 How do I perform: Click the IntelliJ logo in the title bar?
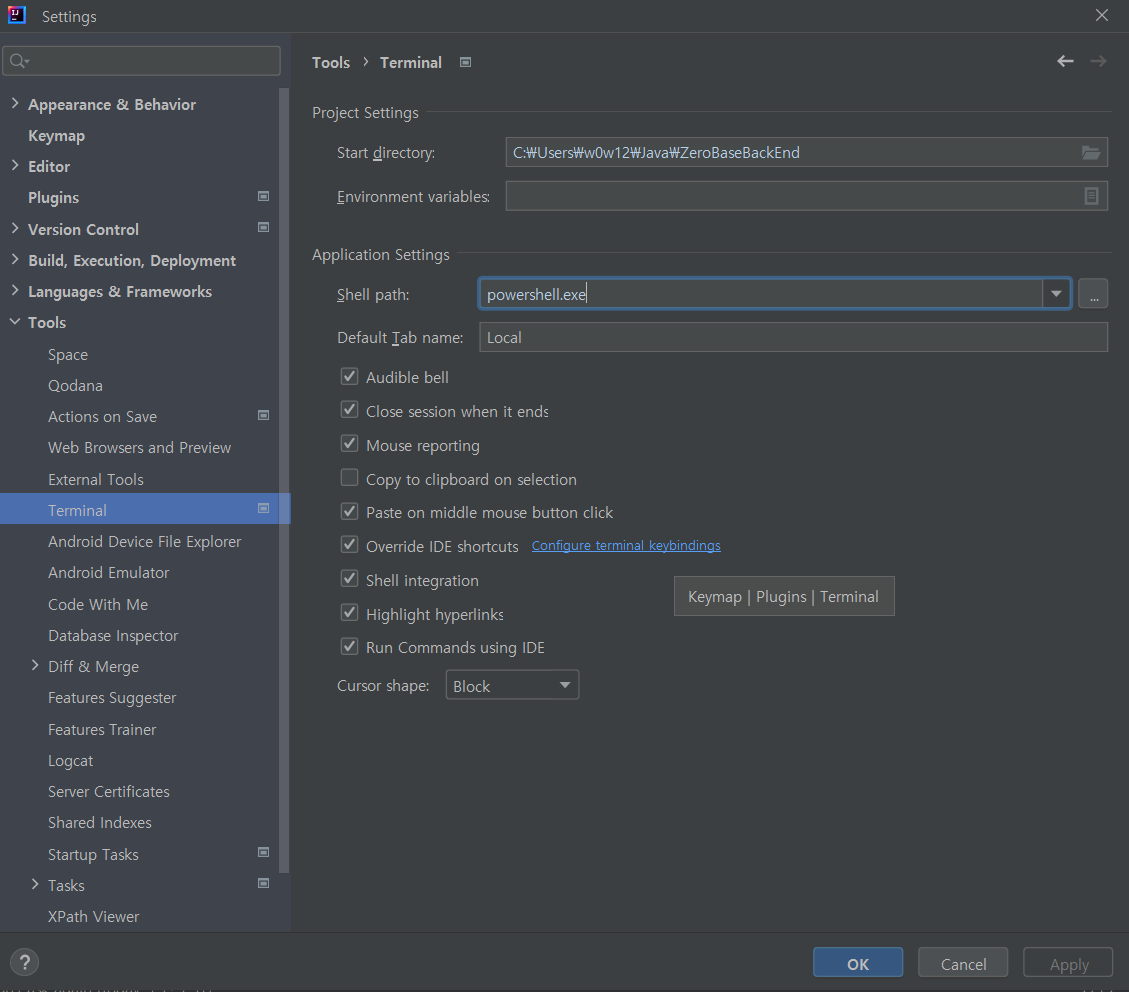tap(17, 15)
